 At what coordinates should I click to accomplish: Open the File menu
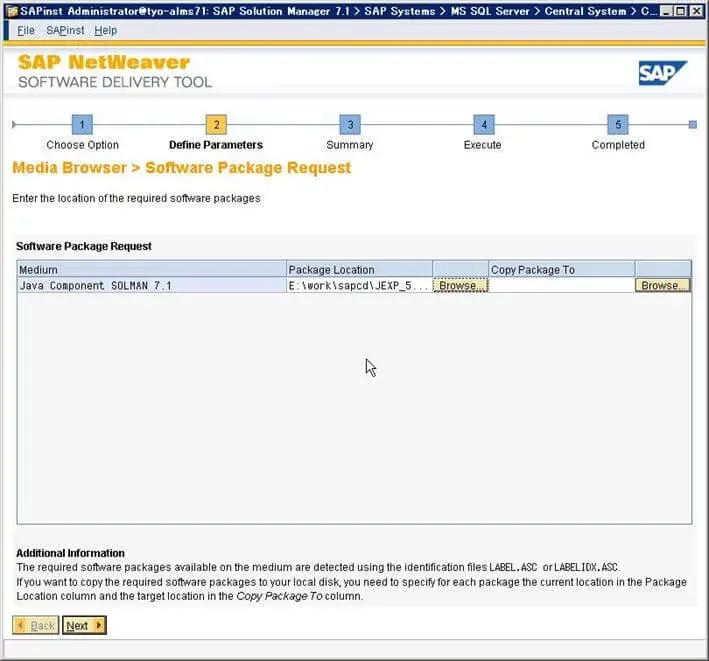coord(26,30)
